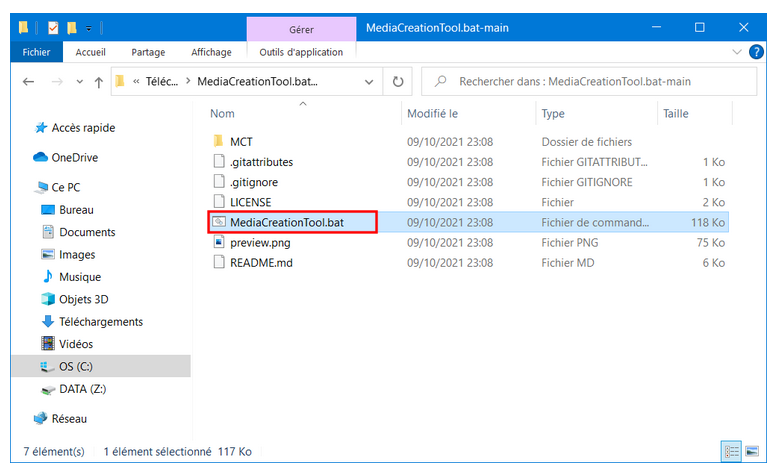Screen dimensions: 776x476
Task: Click the MediaCreationTool.bat... breadcrumb segment
Action: 257,81
